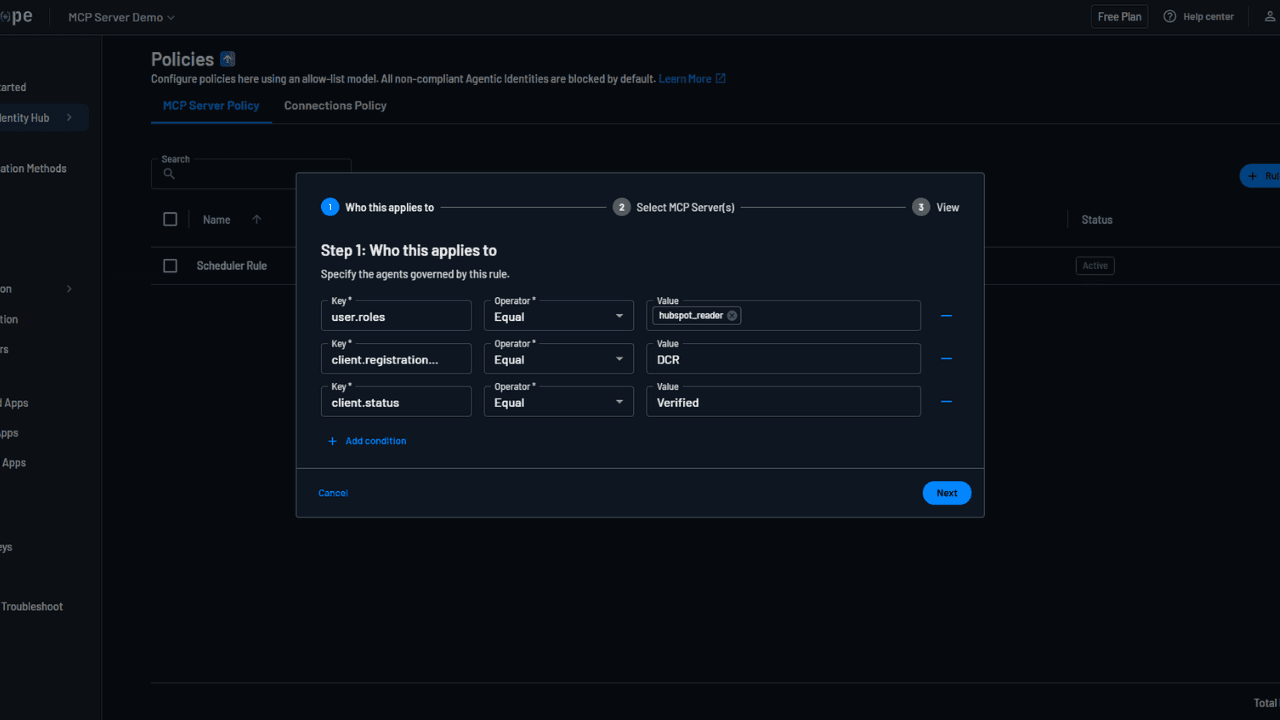Click the Next button in the wizard
The width and height of the screenshot is (1280, 720).
click(x=946, y=492)
